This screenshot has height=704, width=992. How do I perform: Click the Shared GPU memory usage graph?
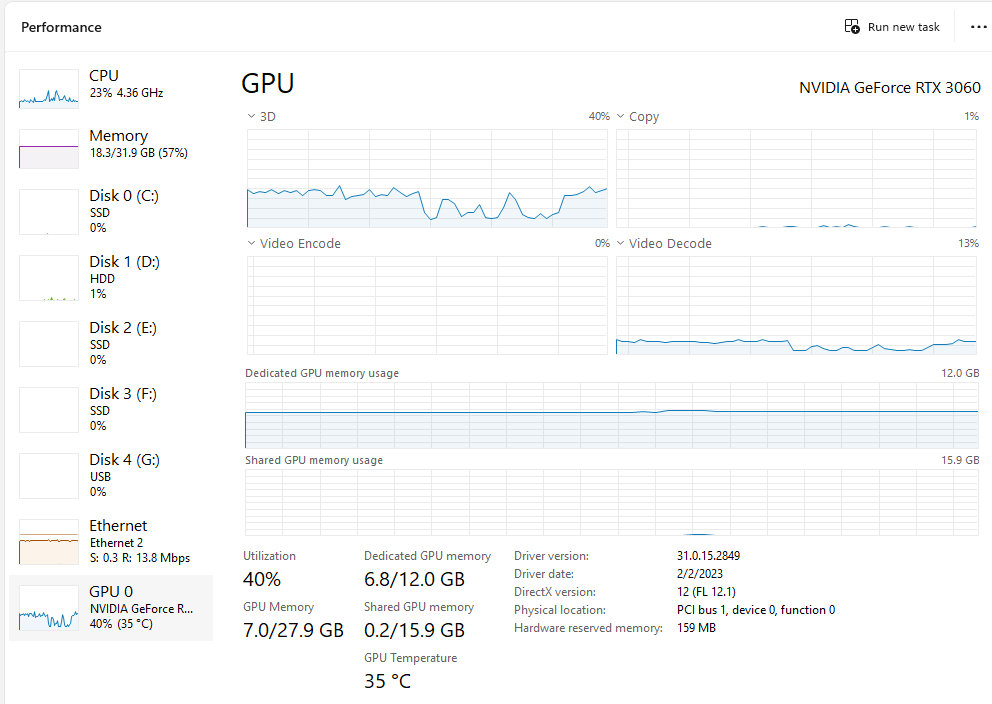(611, 501)
